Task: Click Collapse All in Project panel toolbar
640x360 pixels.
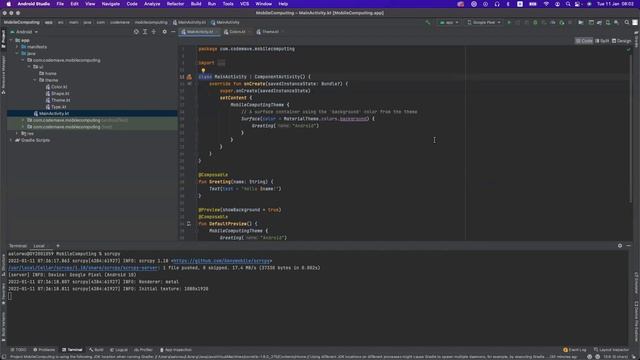Action: pyautogui.click(x=154, y=31)
